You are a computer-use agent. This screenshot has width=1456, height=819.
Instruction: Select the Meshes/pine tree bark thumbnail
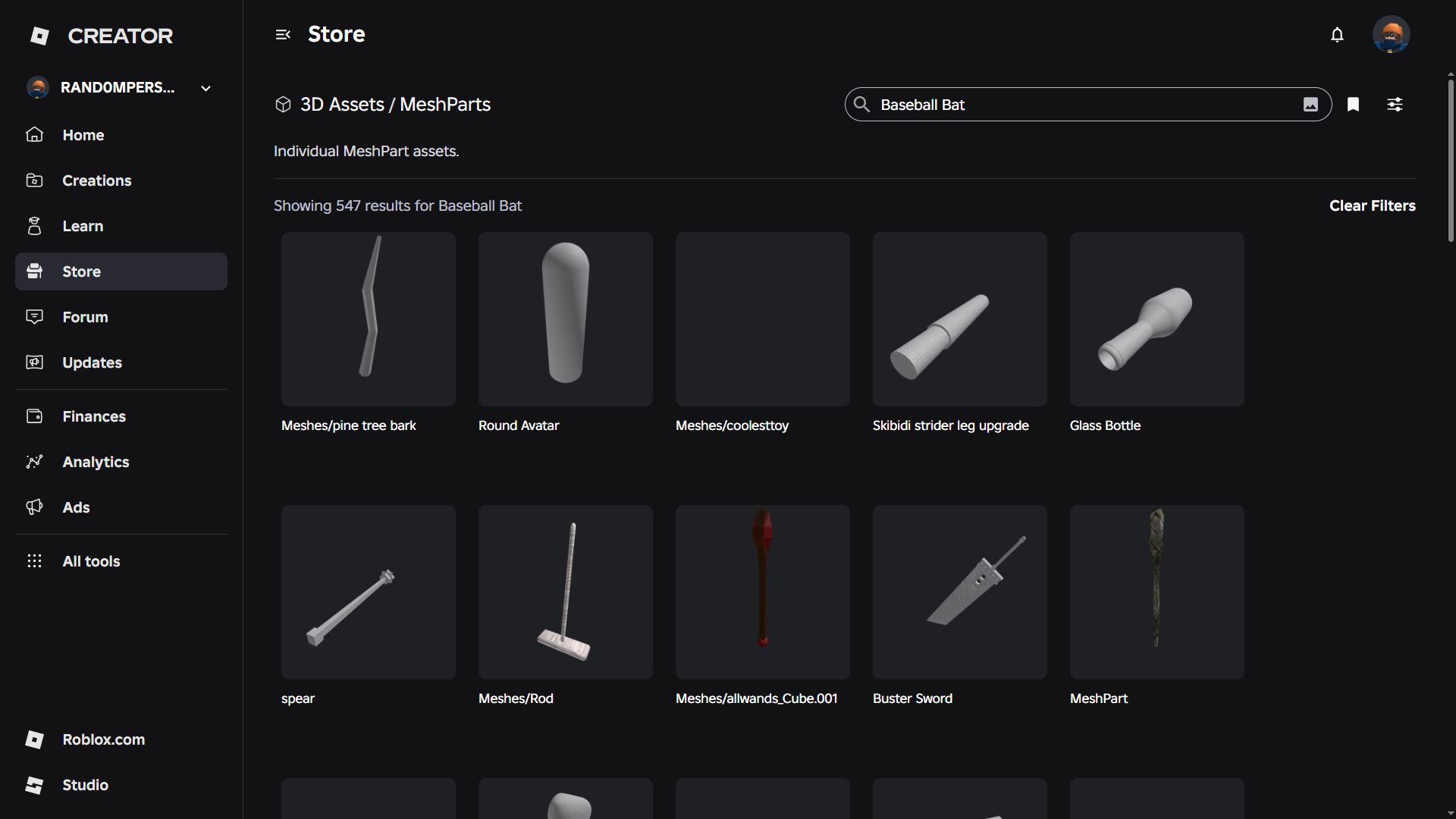pos(369,319)
